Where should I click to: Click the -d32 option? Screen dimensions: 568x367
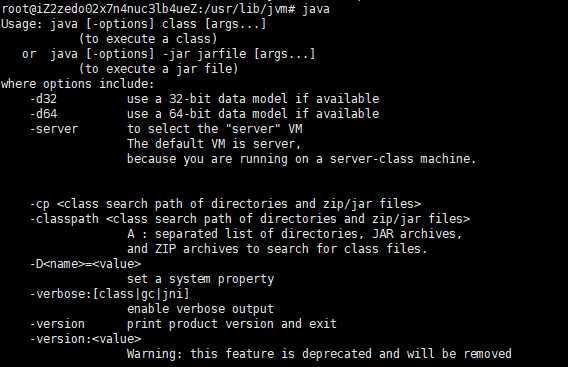coord(43,99)
